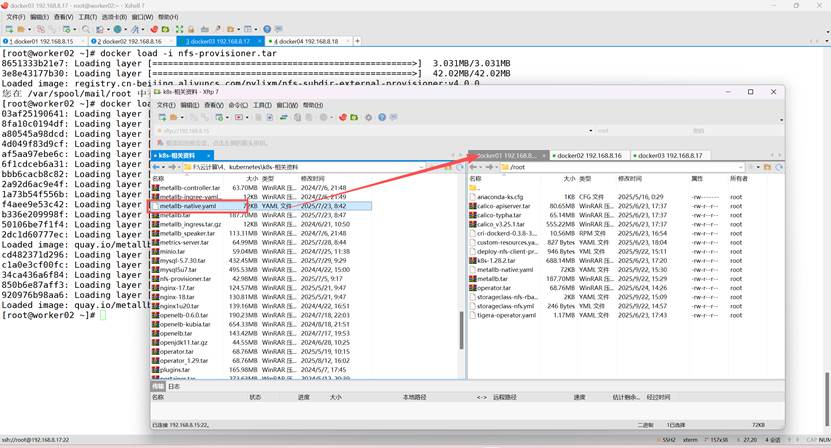Open the Xshell 工具(T) menu
Viewport: 831px width, 448px height.
tap(87, 17)
